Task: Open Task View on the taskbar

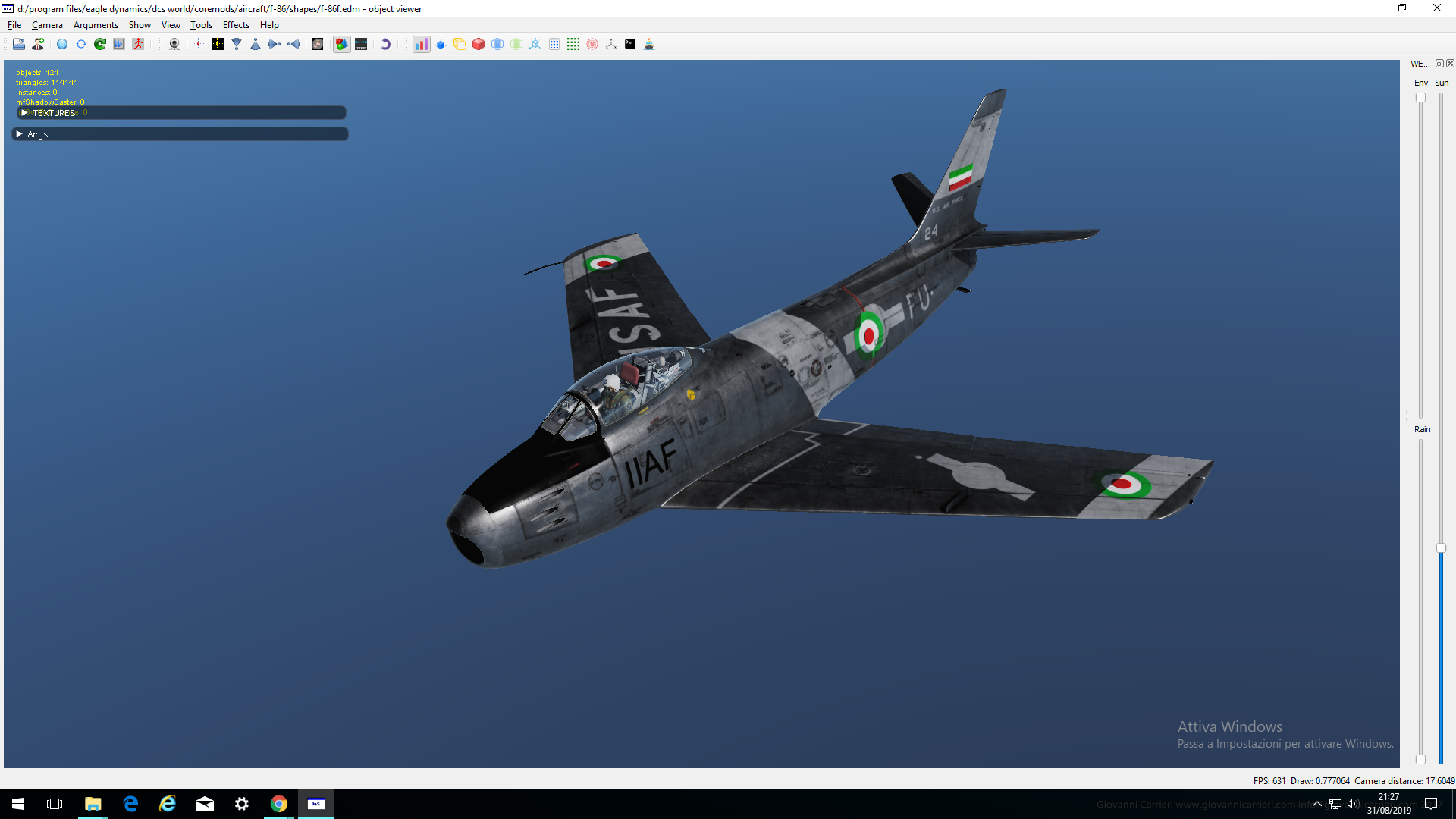Action: [x=55, y=804]
